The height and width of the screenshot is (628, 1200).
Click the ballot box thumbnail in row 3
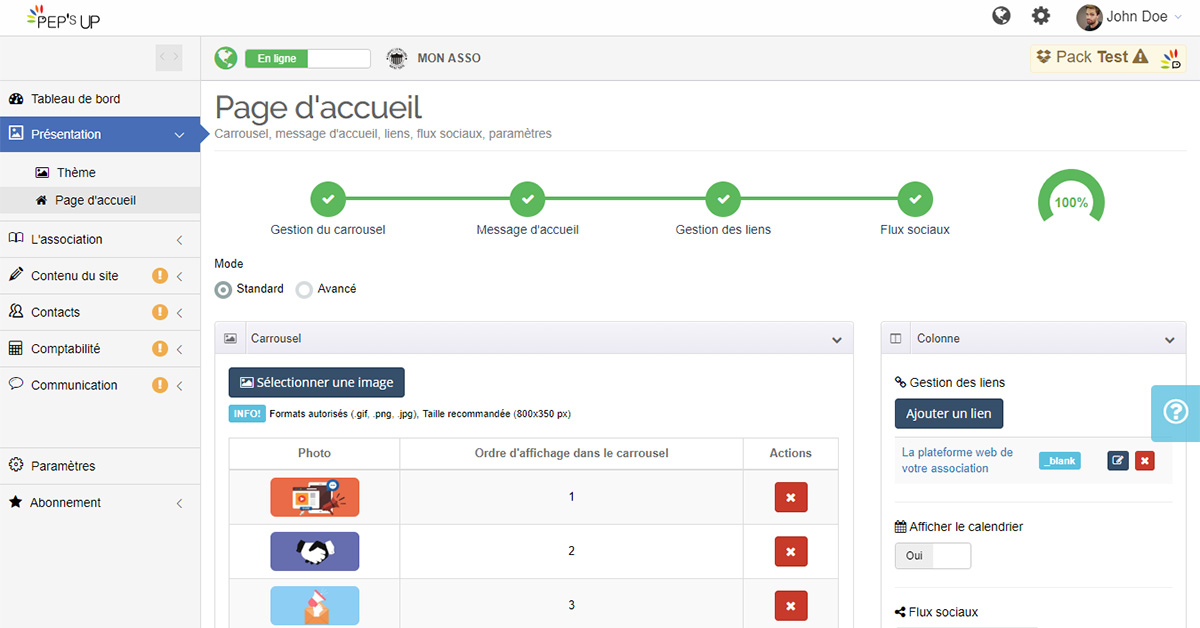[314, 605]
